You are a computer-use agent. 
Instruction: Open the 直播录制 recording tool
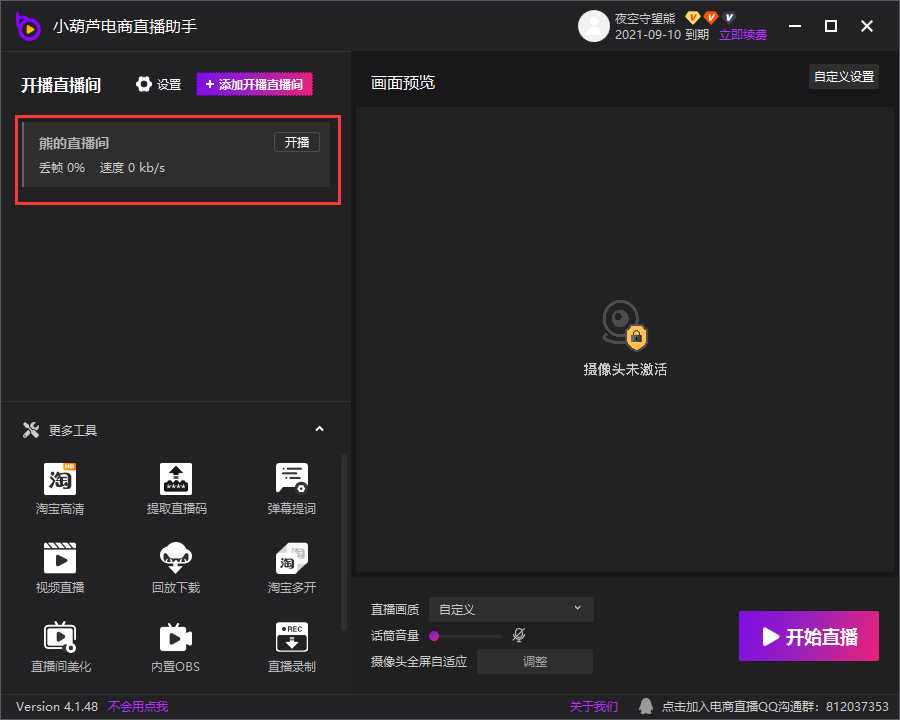291,637
